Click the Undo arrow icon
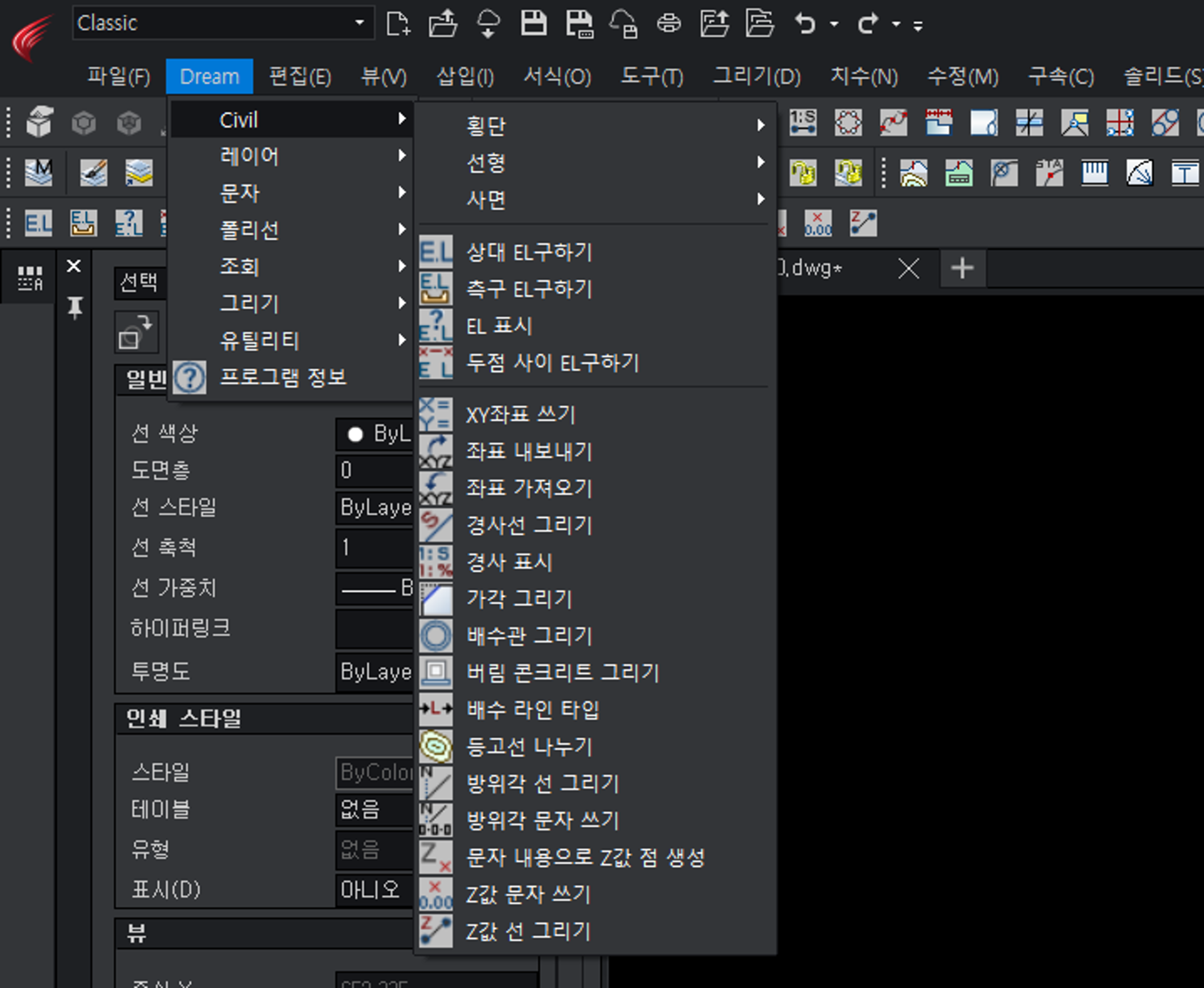The image size is (1204, 988). click(805, 24)
